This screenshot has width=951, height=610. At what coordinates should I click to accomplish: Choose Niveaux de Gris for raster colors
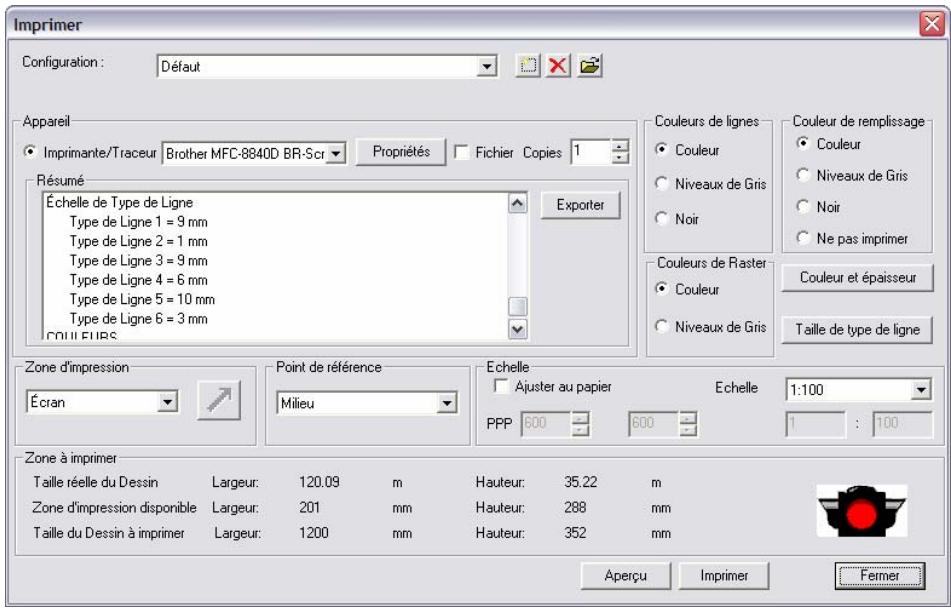click(662, 327)
